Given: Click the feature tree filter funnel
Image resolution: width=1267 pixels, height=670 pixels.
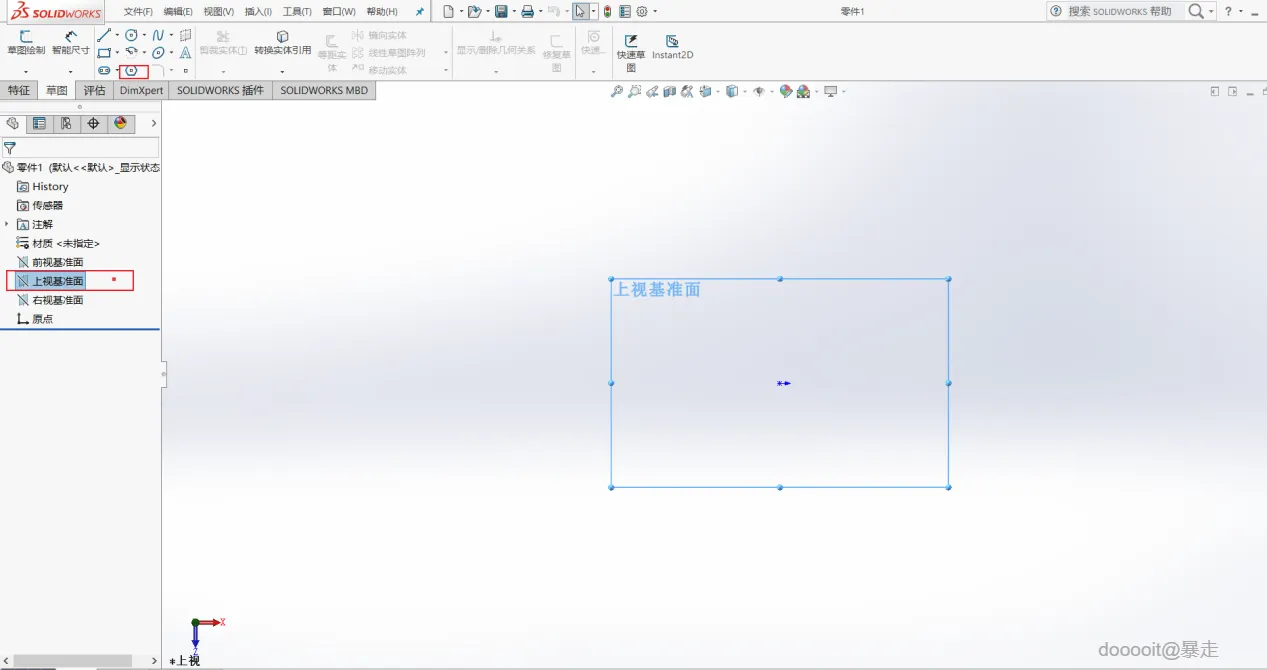Looking at the screenshot, I should [x=9, y=148].
